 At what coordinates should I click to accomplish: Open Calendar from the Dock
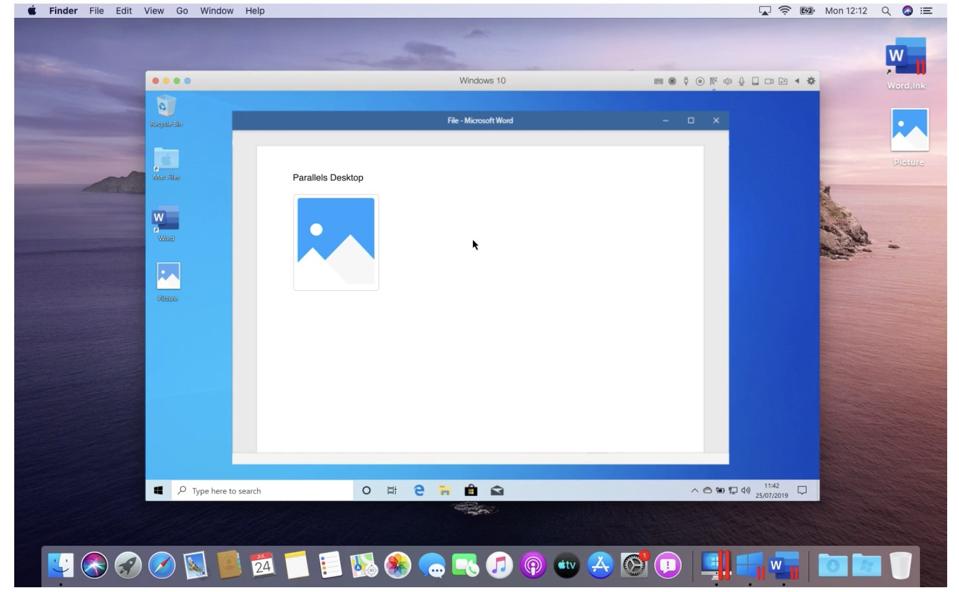pyautogui.click(x=262, y=564)
